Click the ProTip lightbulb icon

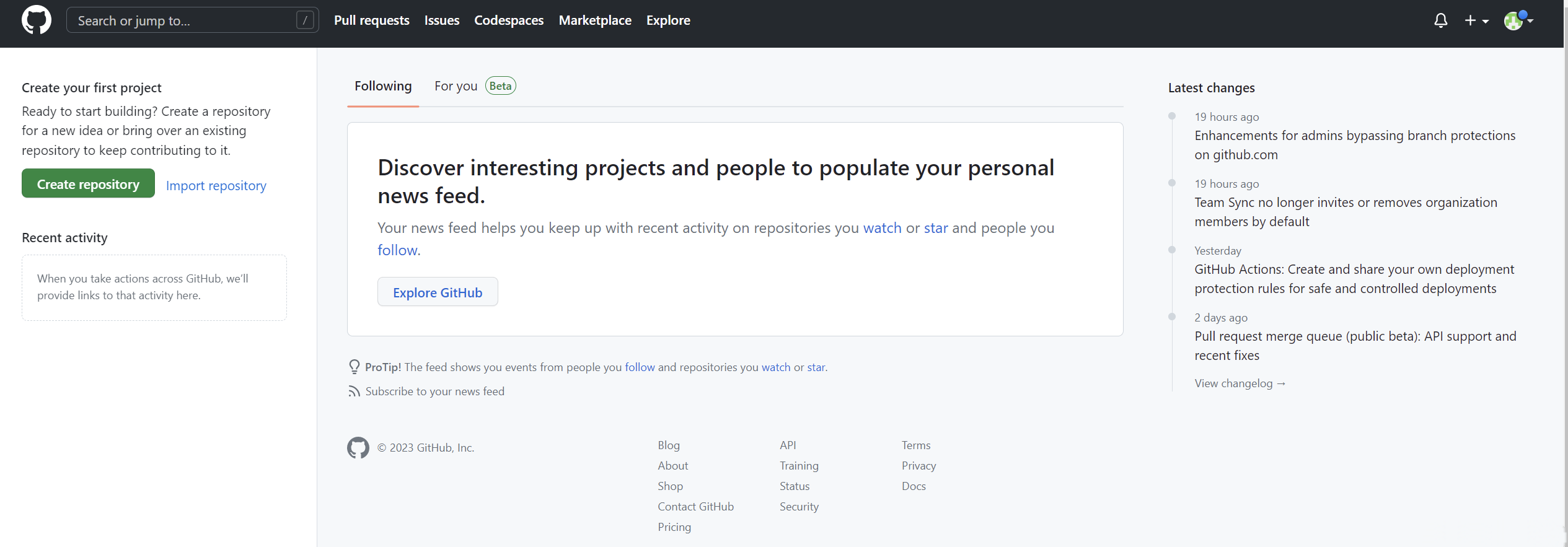coord(355,367)
